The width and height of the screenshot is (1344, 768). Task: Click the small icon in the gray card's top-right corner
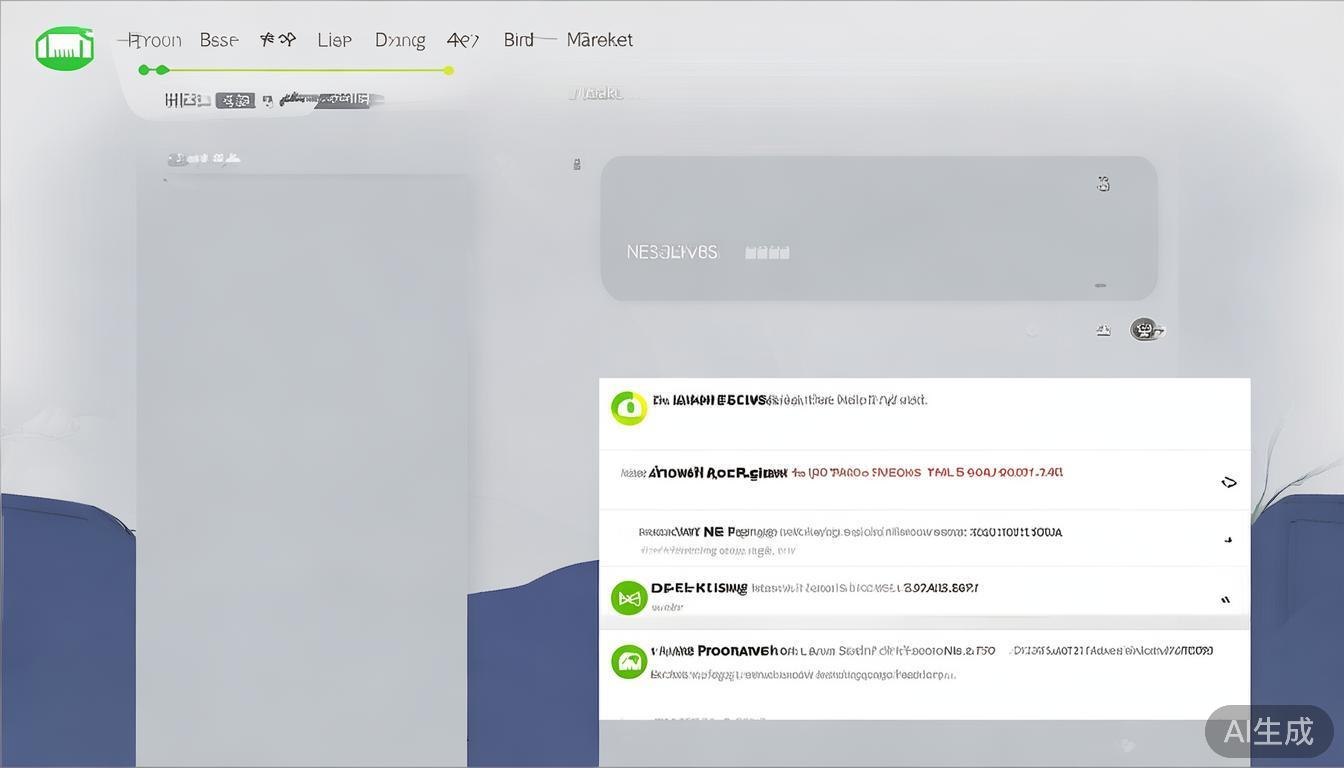(1103, 184)
